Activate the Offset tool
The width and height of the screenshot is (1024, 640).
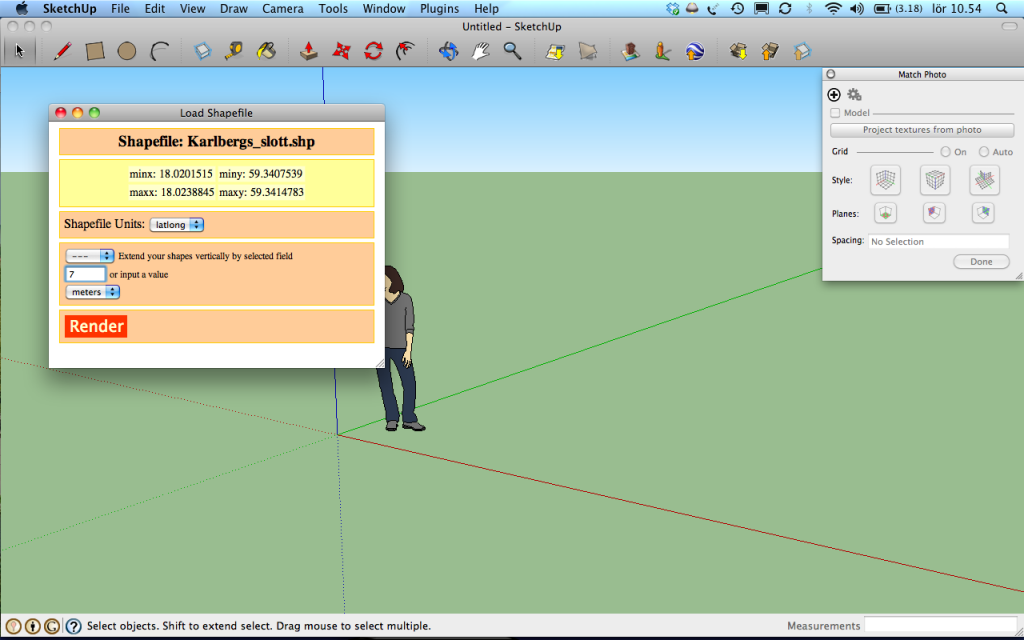click(x=406, y=51)
